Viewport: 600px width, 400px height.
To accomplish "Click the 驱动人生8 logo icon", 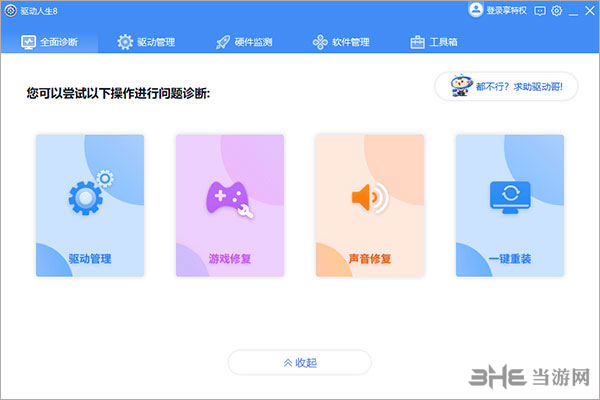I will (10, 11).
